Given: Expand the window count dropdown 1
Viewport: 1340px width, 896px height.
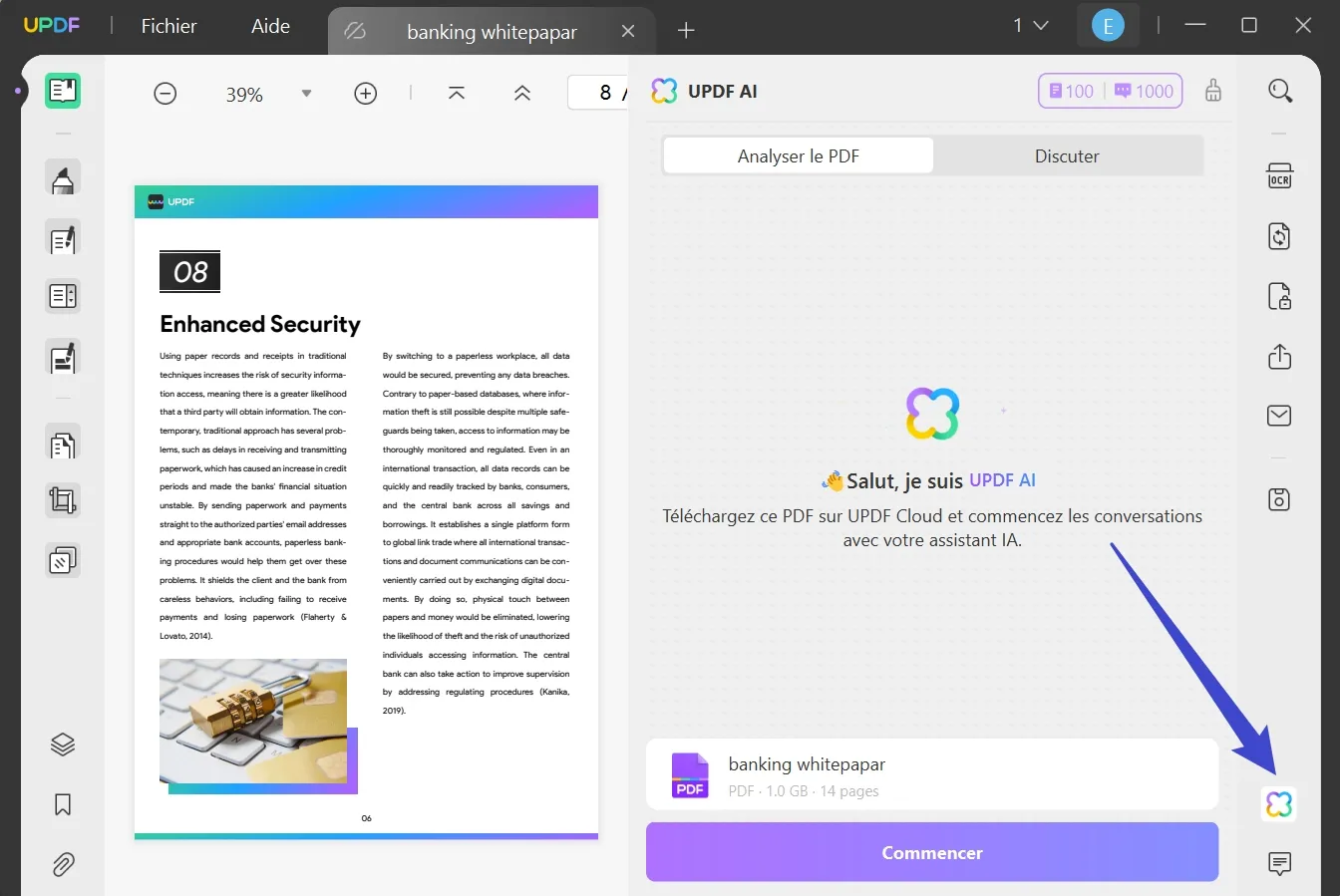Looking at the screenshot, I should pyautogui.click(x=1030, y=26).
